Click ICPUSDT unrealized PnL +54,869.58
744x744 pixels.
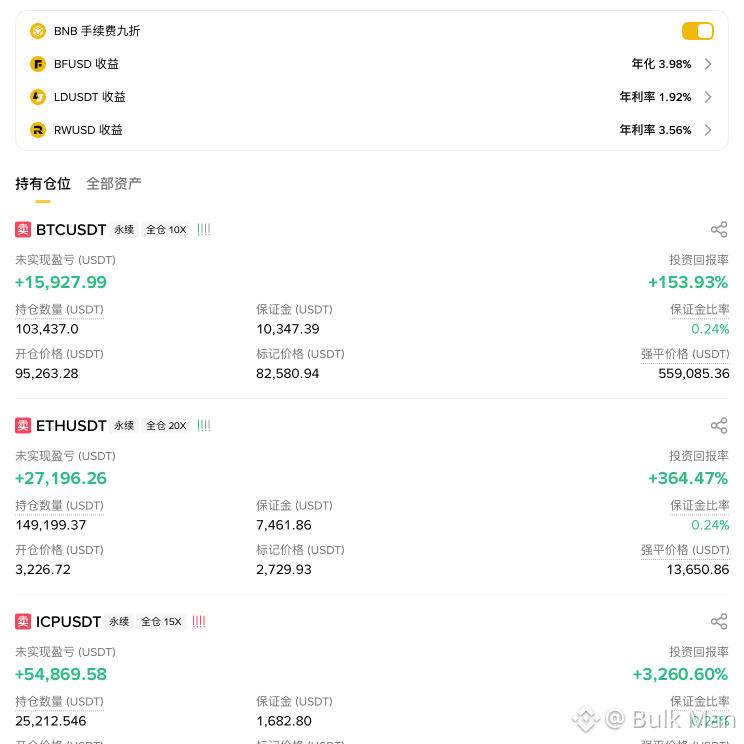61,674
